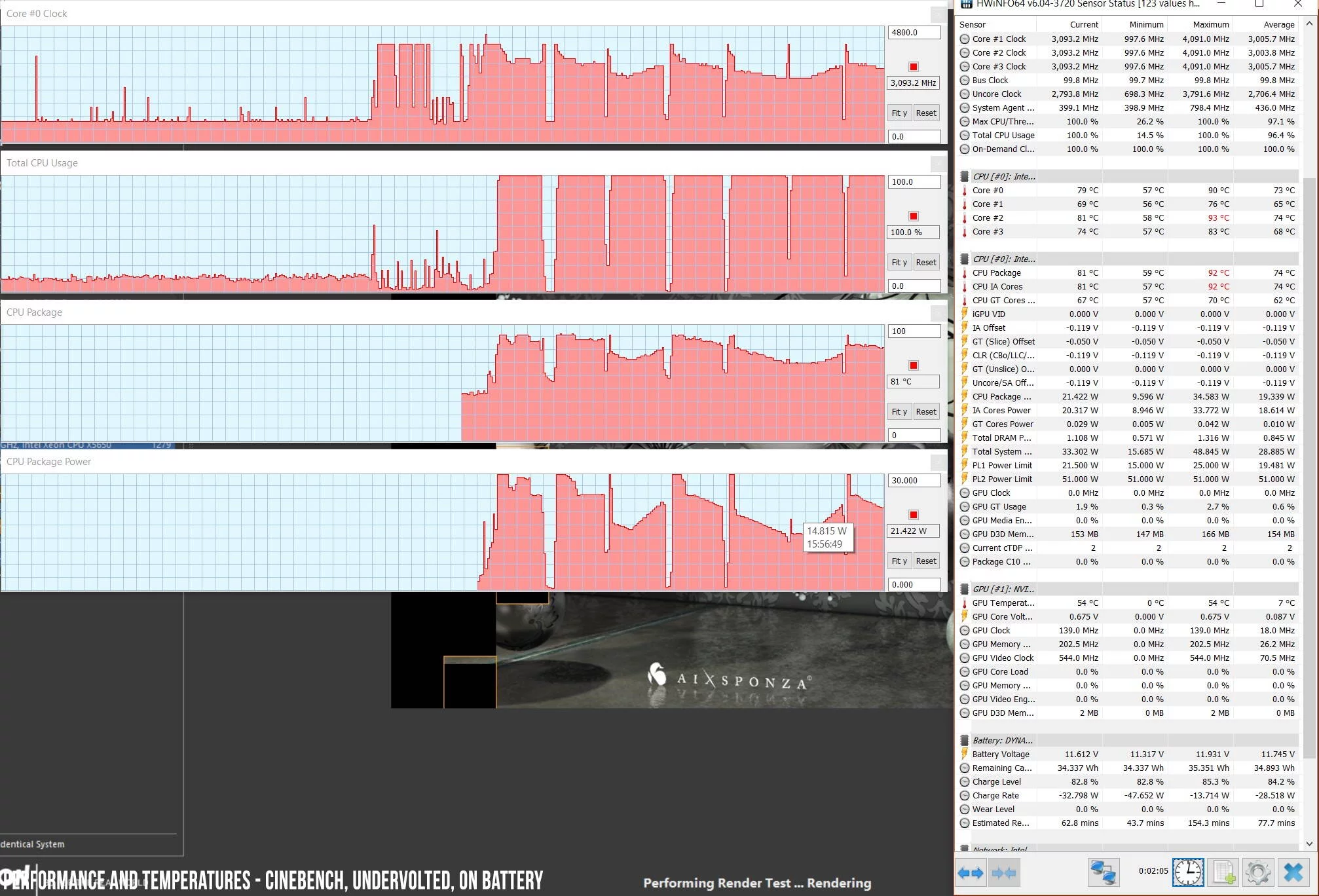Click the 0 minimum field of CPU Package graph

click(x=914, y=435)
